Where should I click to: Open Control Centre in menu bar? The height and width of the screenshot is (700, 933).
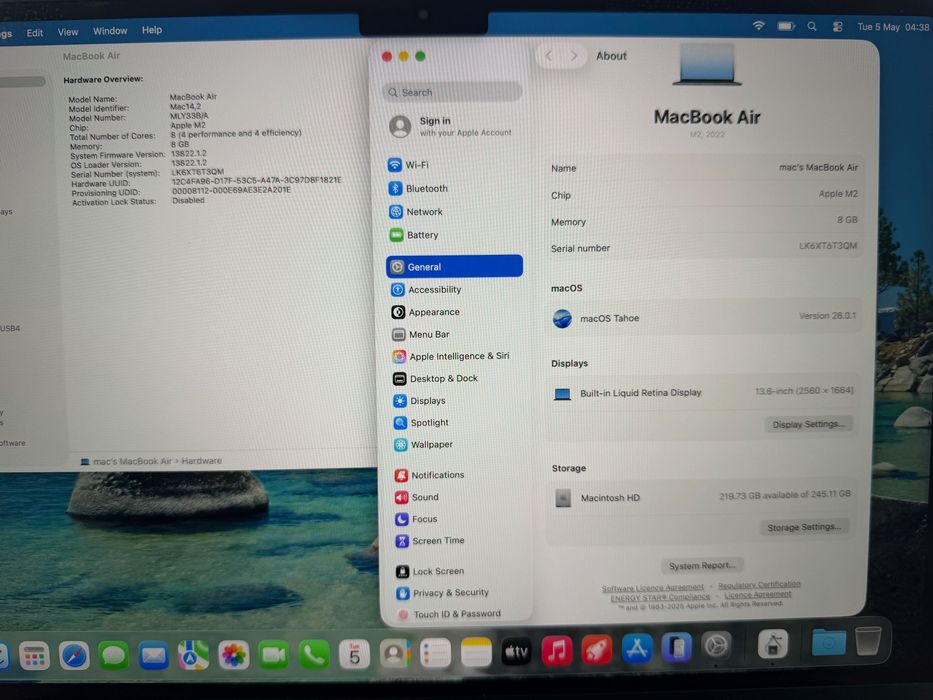coord(838,26)
